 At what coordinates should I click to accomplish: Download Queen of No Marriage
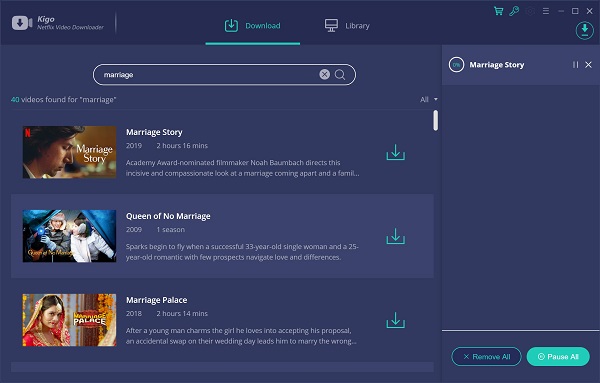tap(395, 236)
